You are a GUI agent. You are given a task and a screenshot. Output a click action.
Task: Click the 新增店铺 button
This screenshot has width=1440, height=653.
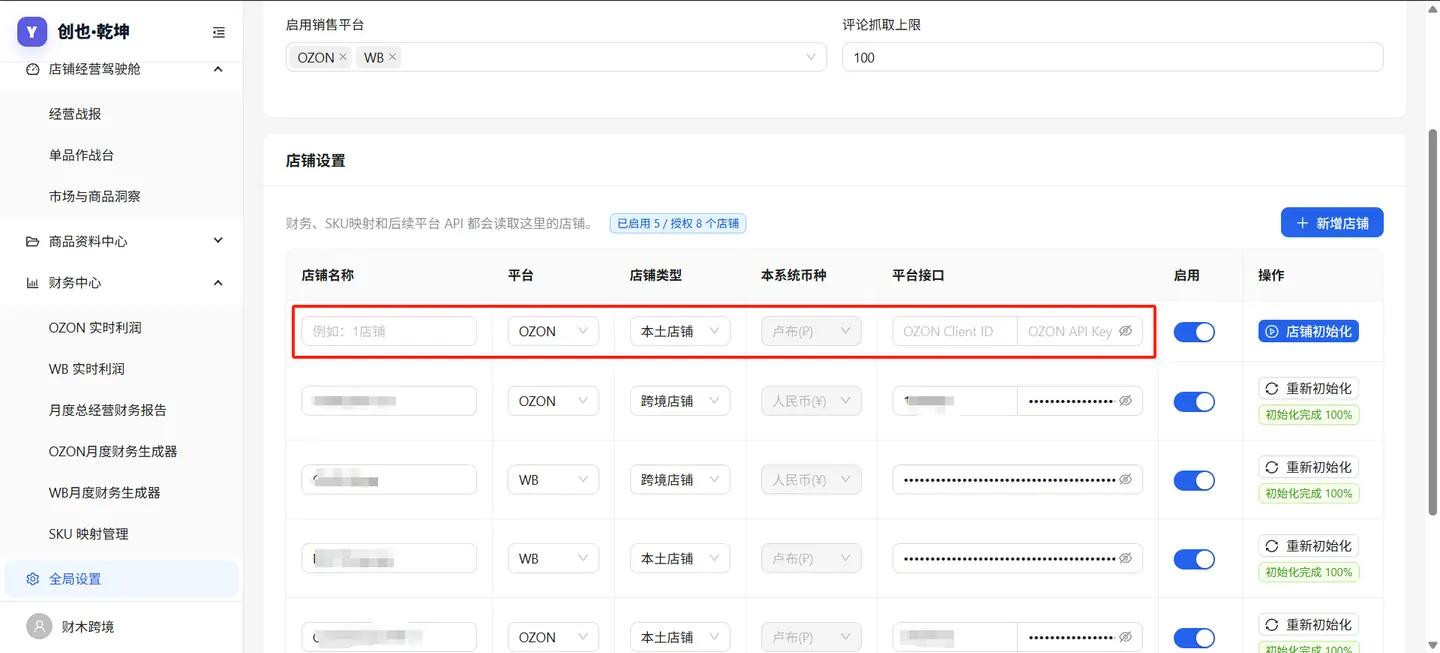1332,223
